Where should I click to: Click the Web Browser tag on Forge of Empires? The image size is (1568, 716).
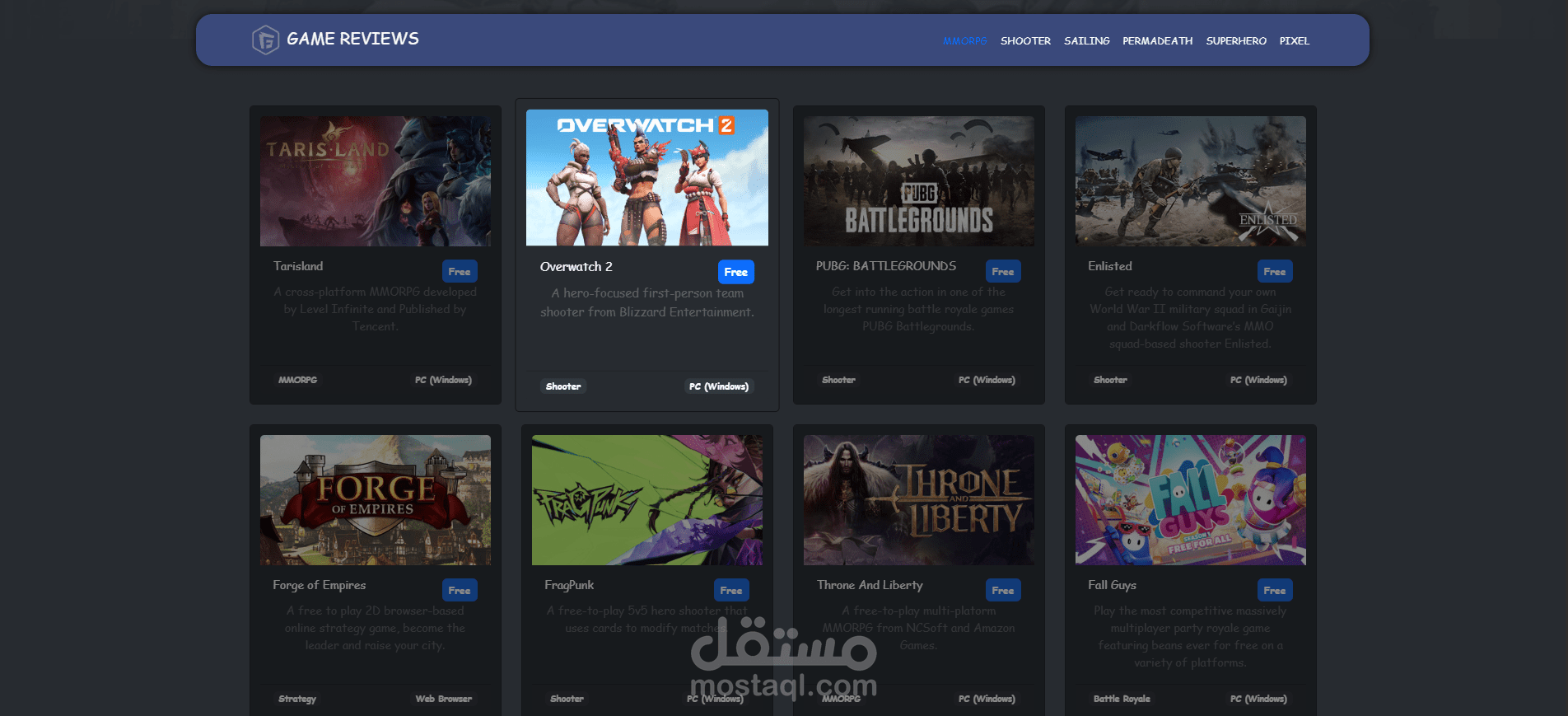pos(443,699)
